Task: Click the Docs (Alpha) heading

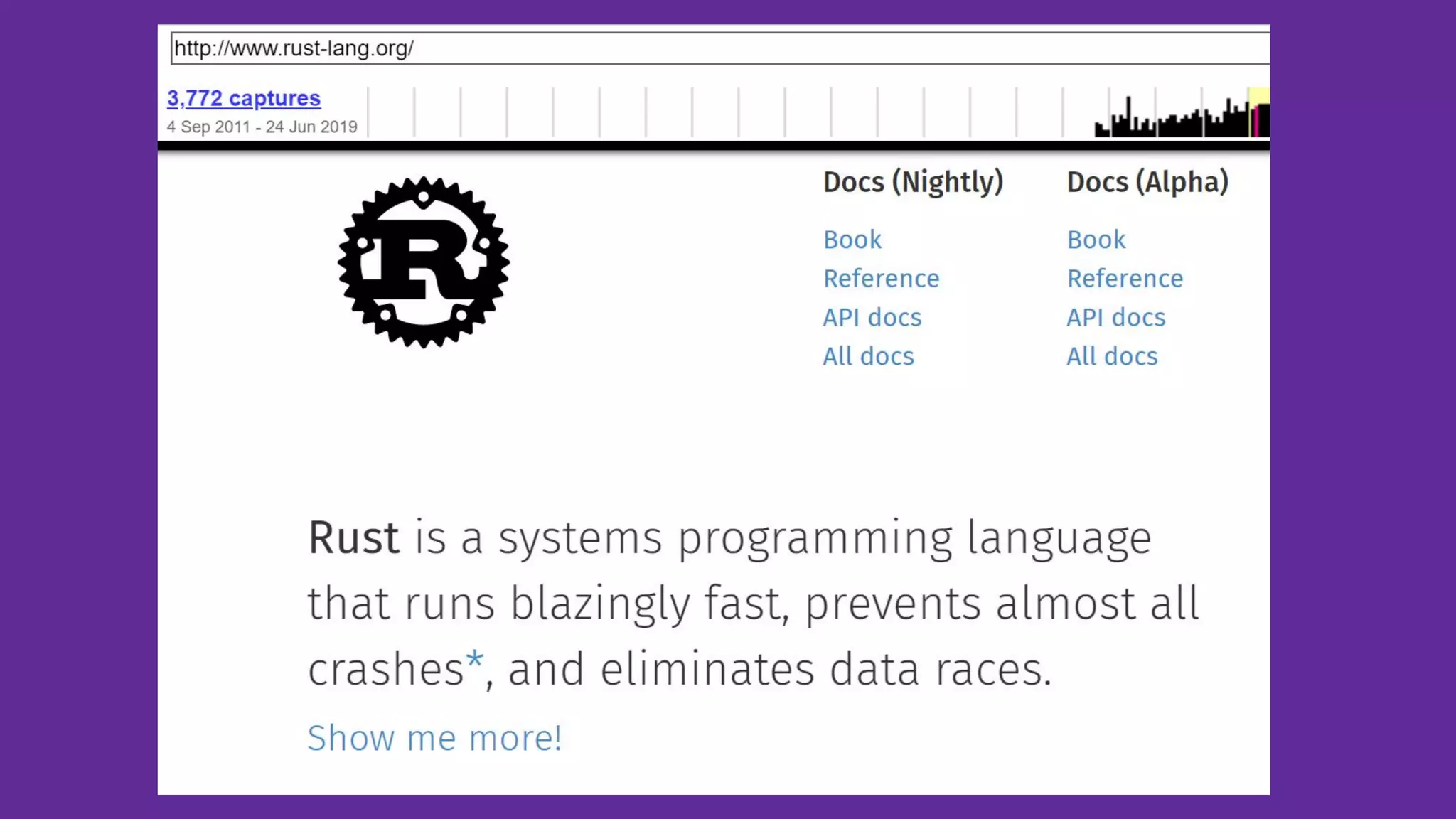Action: (x=1147, y=182)
